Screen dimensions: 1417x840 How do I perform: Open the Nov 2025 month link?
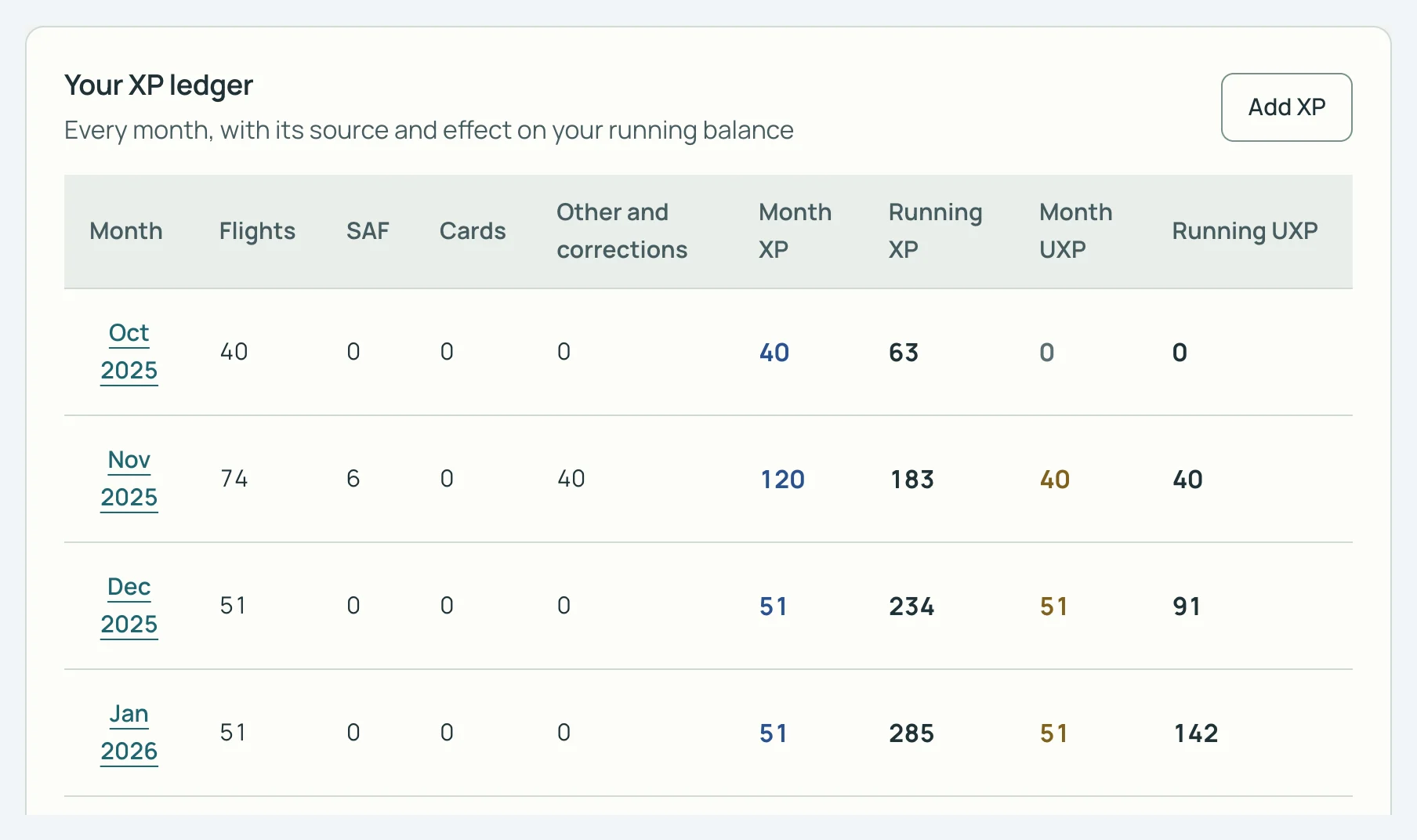point(129,479)
